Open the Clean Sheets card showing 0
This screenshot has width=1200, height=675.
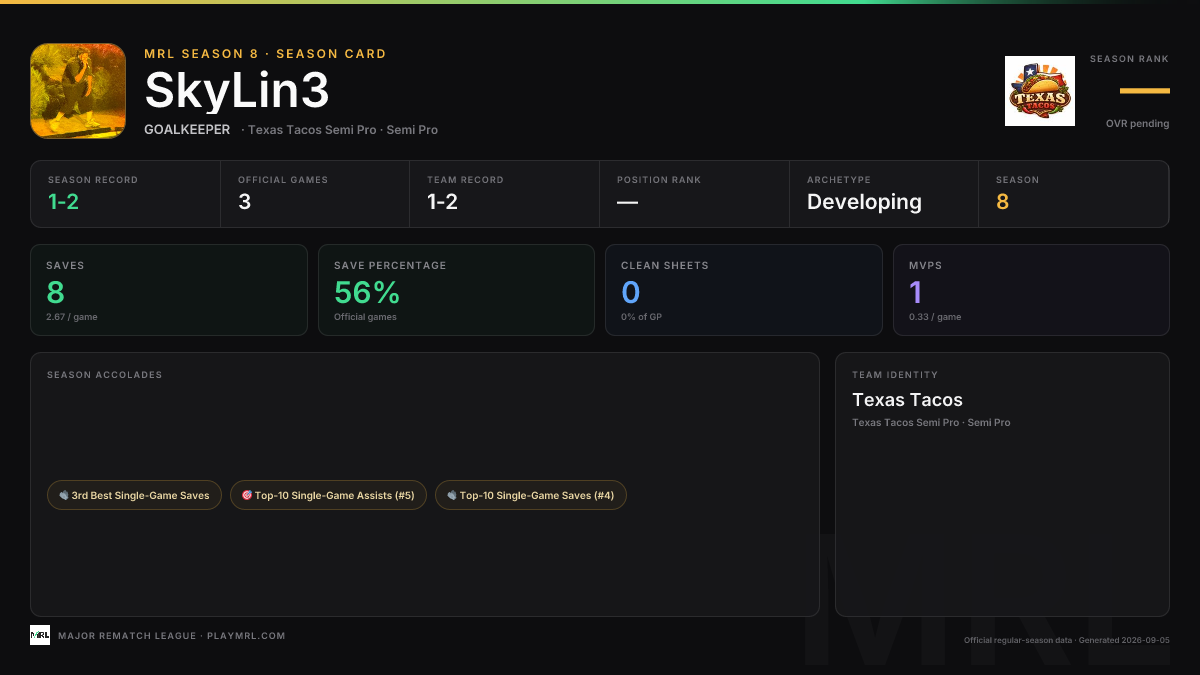tap(744, 290)
